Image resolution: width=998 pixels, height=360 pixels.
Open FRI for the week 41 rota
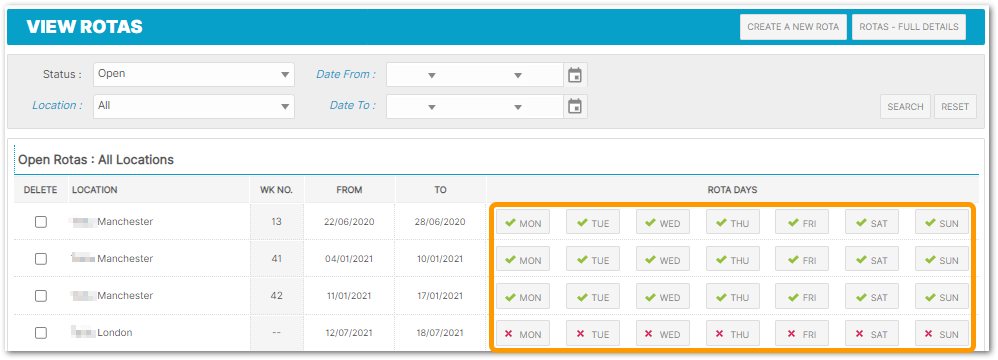(802, 260)
